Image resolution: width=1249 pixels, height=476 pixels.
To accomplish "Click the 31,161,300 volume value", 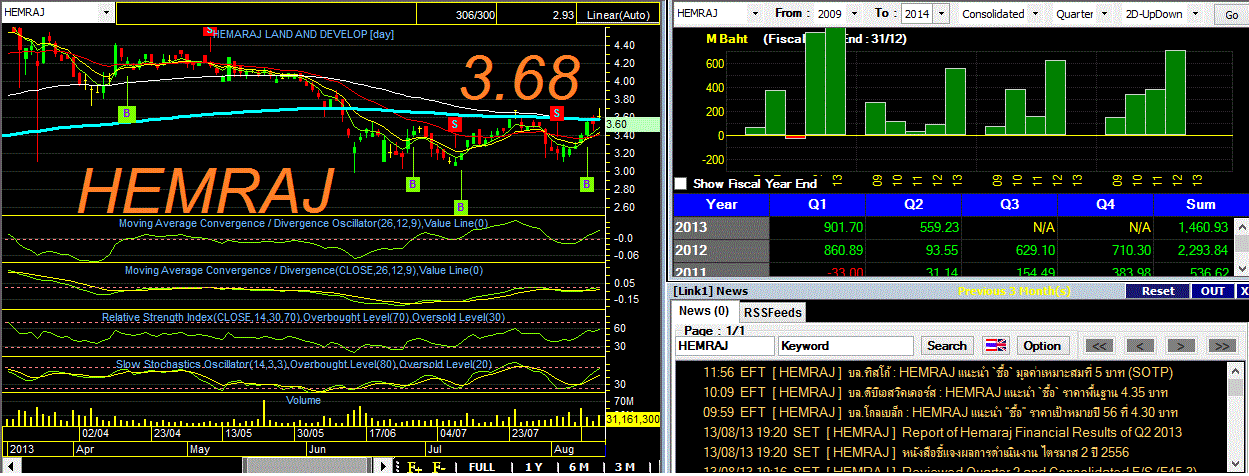I will pyautogui.click(x=634, y=419).
